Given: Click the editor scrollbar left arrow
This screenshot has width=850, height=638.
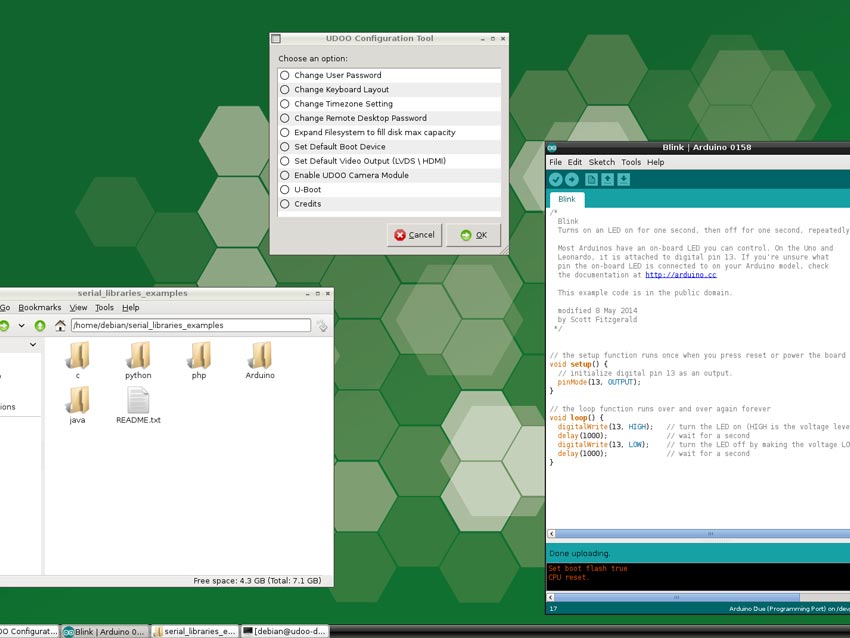Looking at the screenshot, I should pos(551,534).
